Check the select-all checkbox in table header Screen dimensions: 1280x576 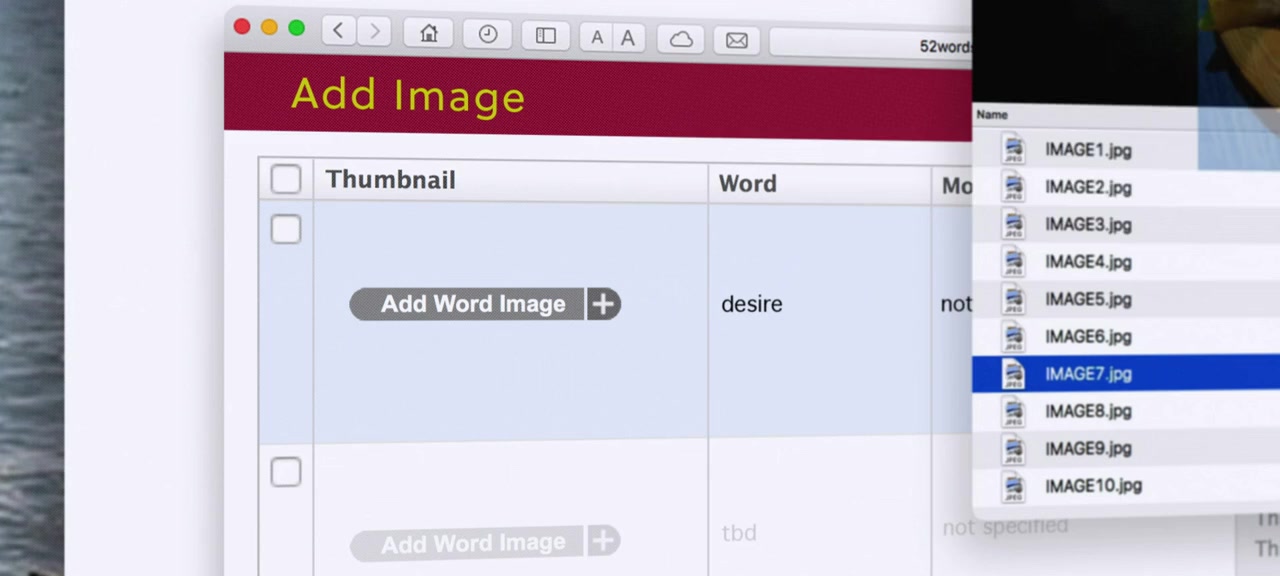286,179
